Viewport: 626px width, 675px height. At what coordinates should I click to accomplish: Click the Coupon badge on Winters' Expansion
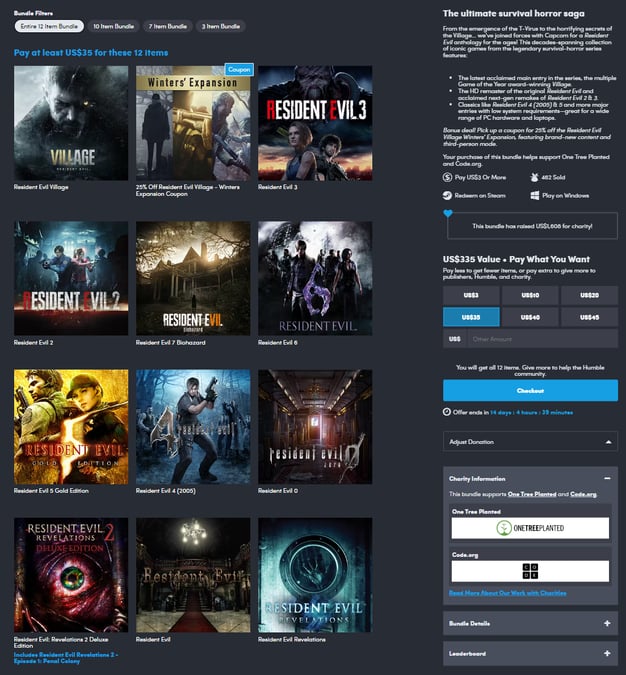239,69
